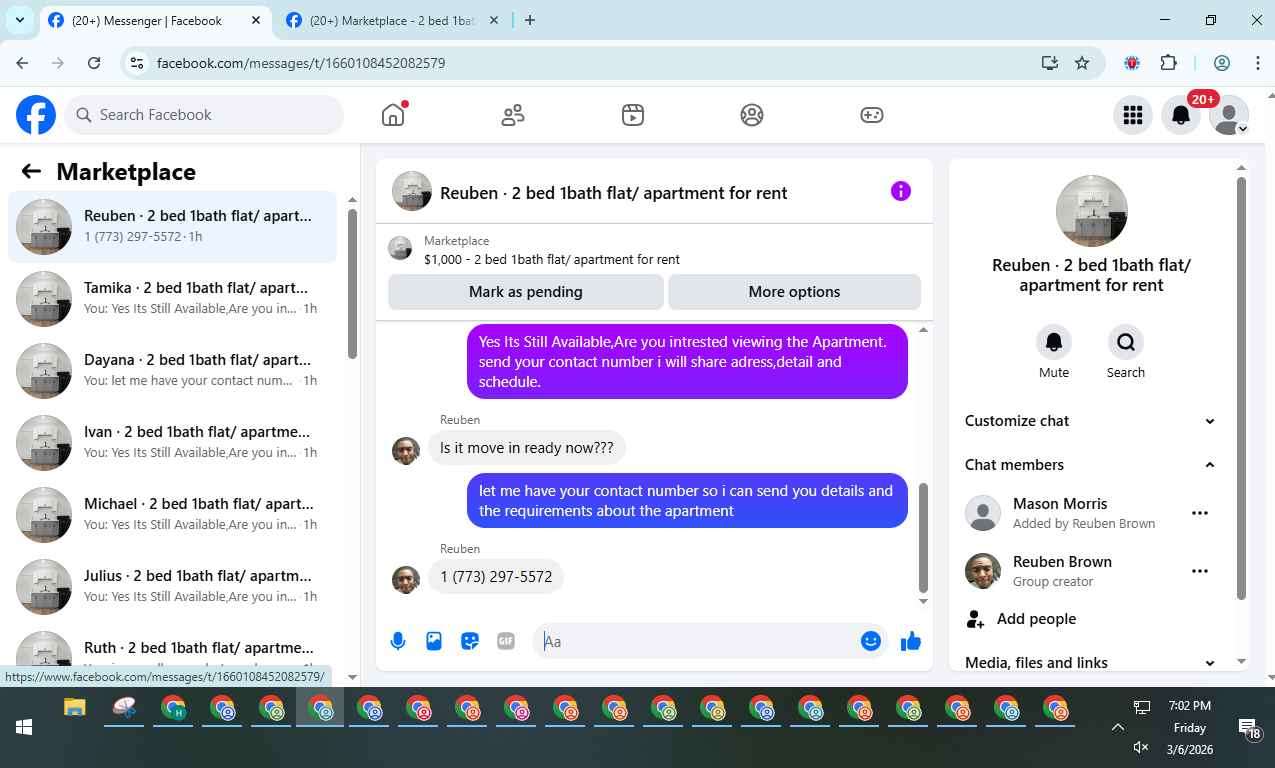
Task: Open Reuben conversation in the list
Action: (x=172, y=227)
